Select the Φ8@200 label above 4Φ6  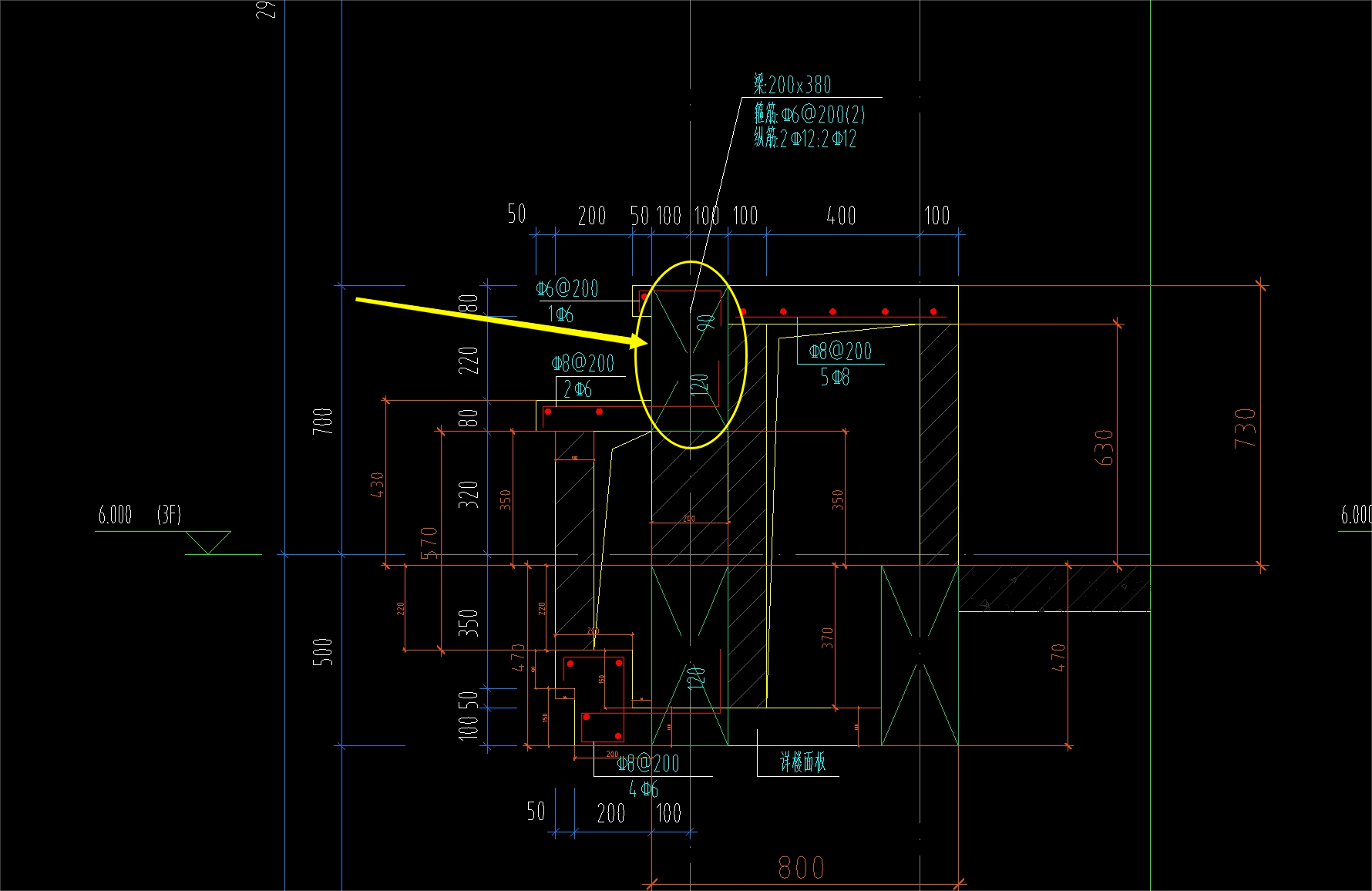click(648, 764)
